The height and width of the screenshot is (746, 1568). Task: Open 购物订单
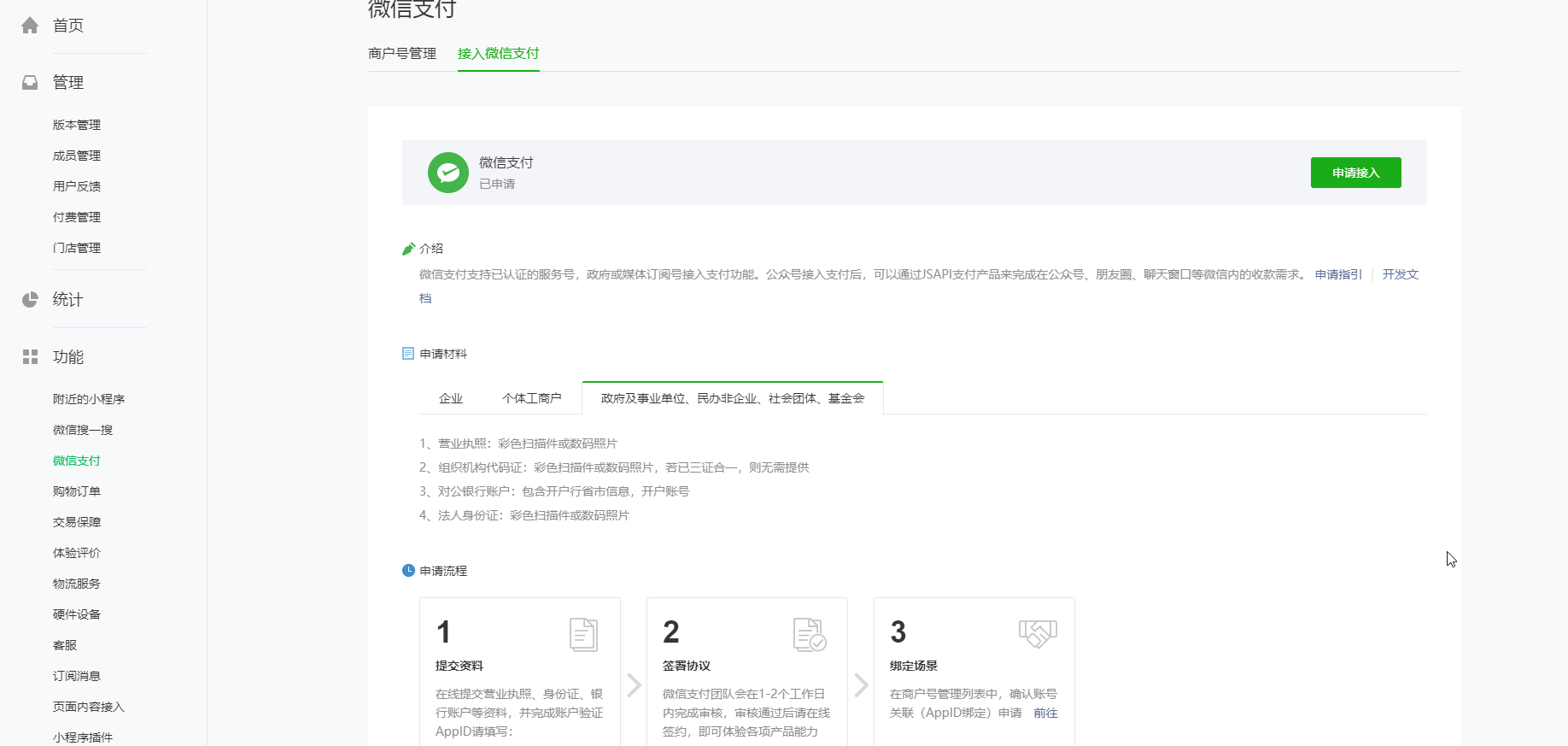pyautogui.click(x=77, y=491)
